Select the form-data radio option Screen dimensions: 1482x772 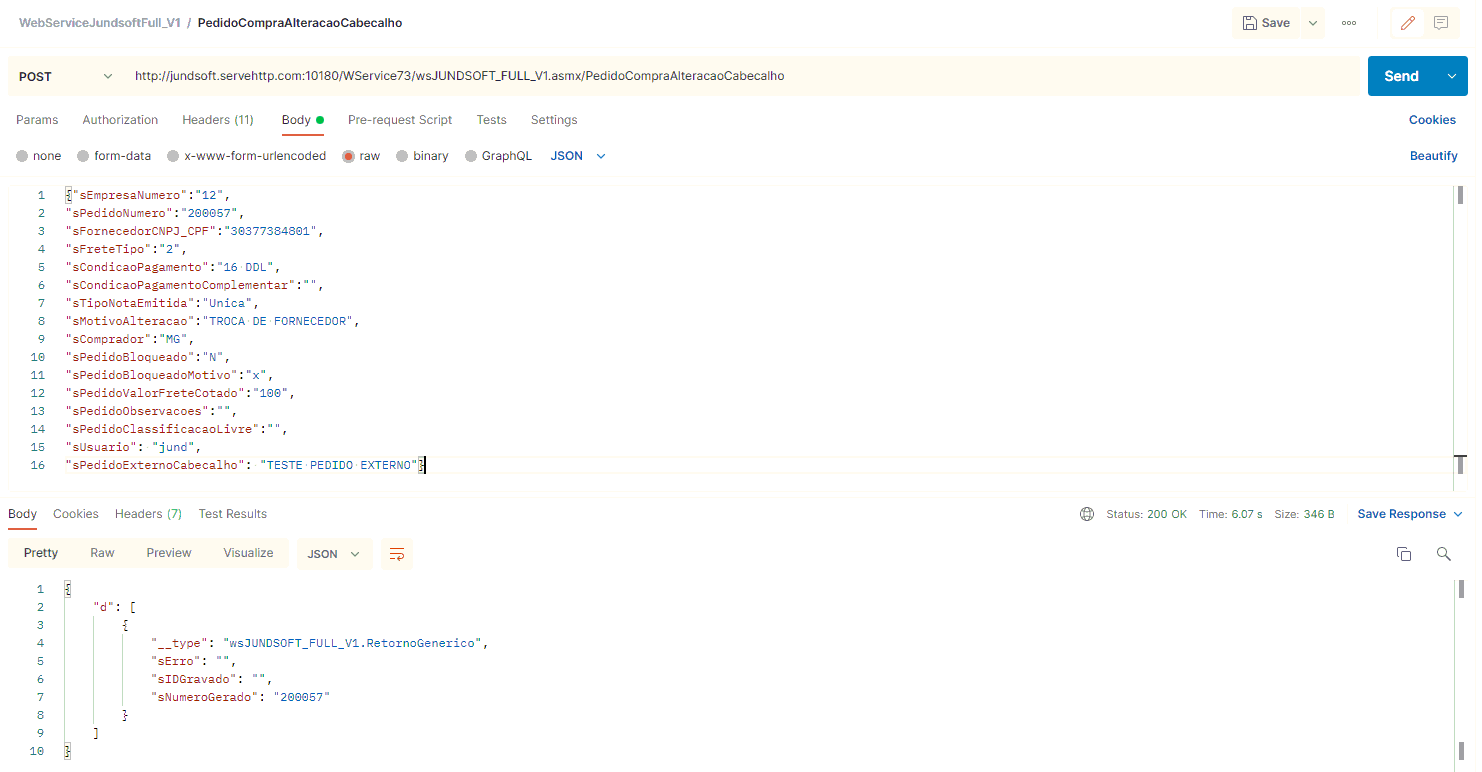tap(83, 156)
